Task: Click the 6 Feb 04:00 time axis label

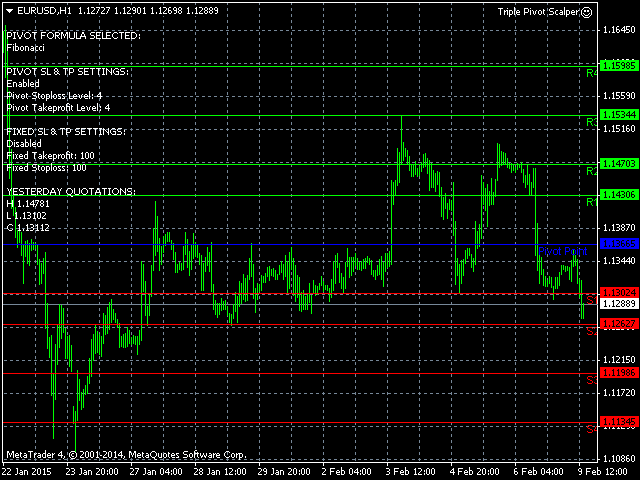Action: tap(538, 472)
